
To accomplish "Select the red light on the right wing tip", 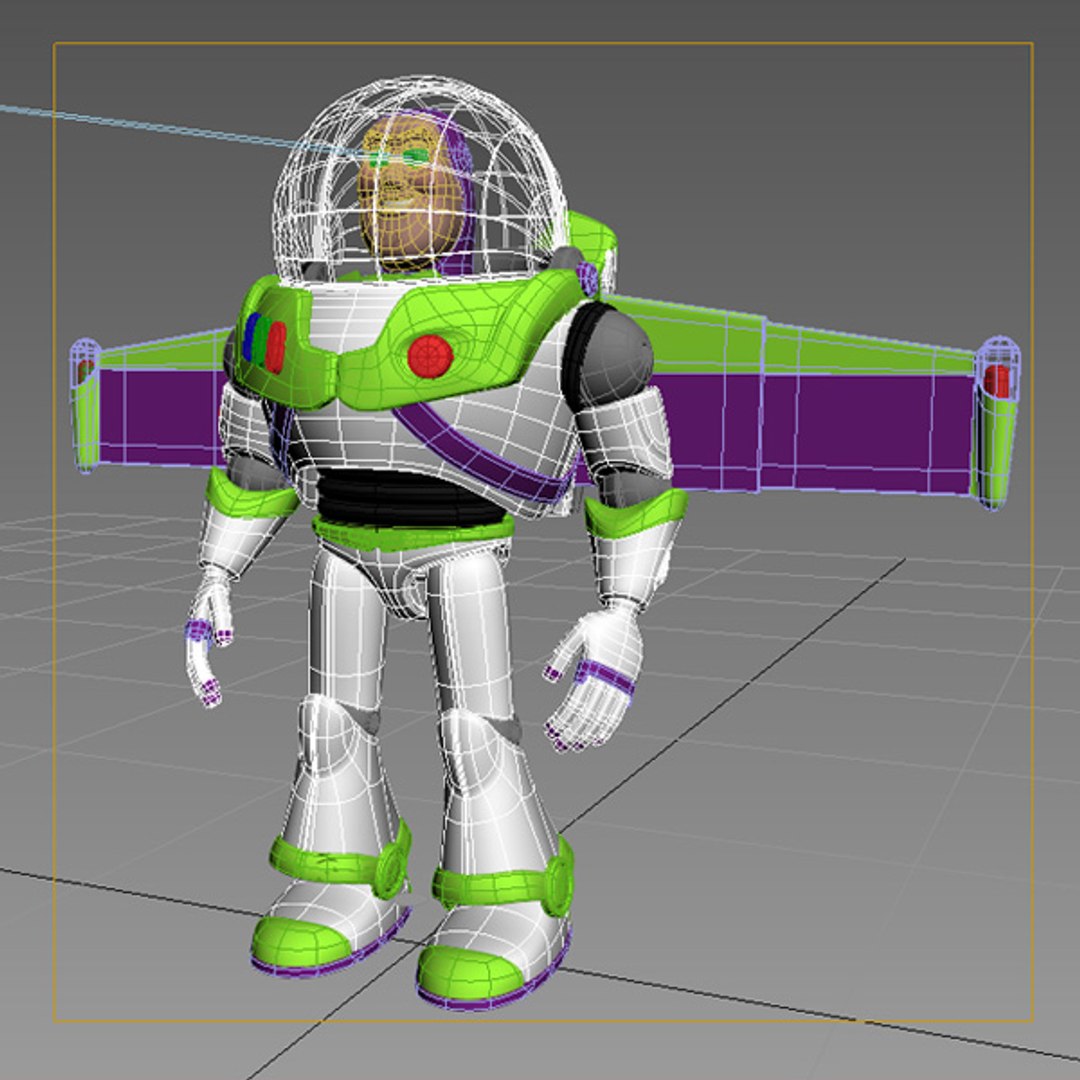I will [997, 382].
